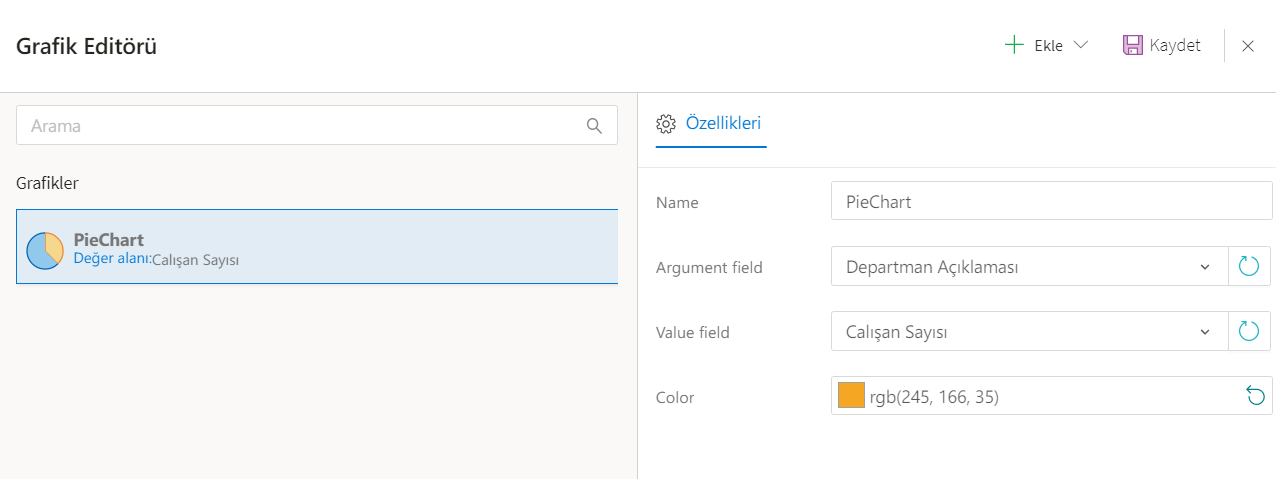The height and width of the screenshot is (479, 1276).
Task: Reset the Color value with undo arrow
Action: coord(1255,397)
